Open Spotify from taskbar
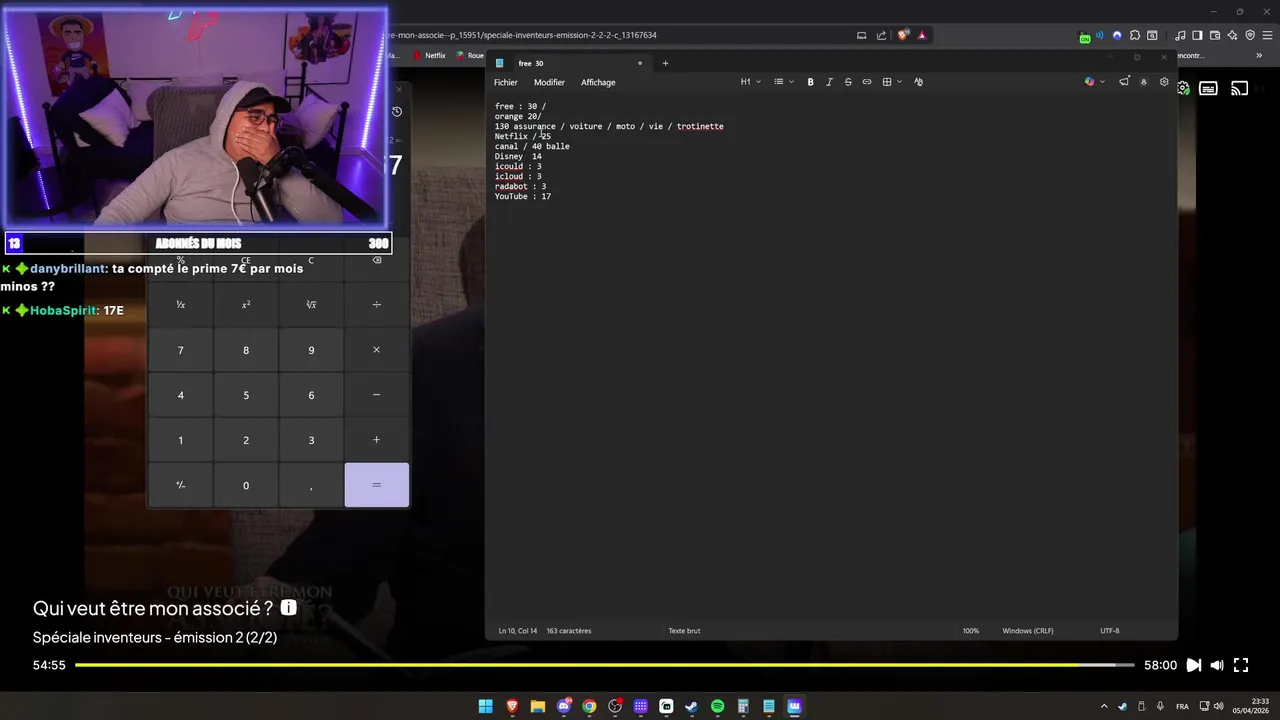The image size is (1280, 720). point(717,706)
